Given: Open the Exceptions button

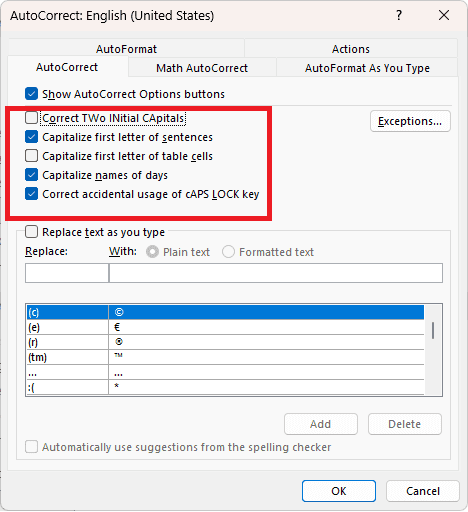Looking at the screenshot, I should click(x=410, y=121).
